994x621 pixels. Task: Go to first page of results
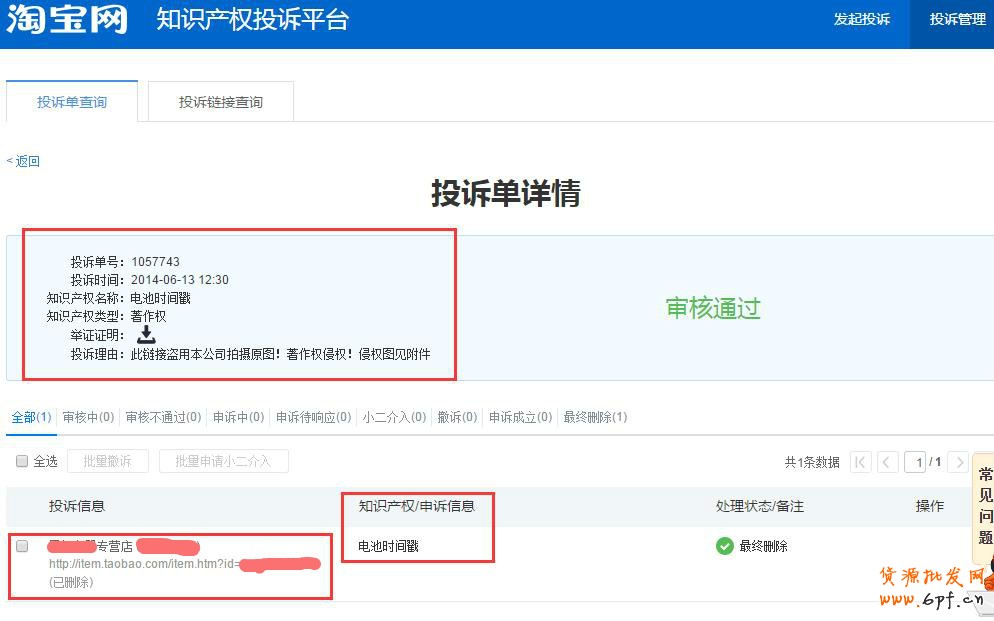pos(860,462)
